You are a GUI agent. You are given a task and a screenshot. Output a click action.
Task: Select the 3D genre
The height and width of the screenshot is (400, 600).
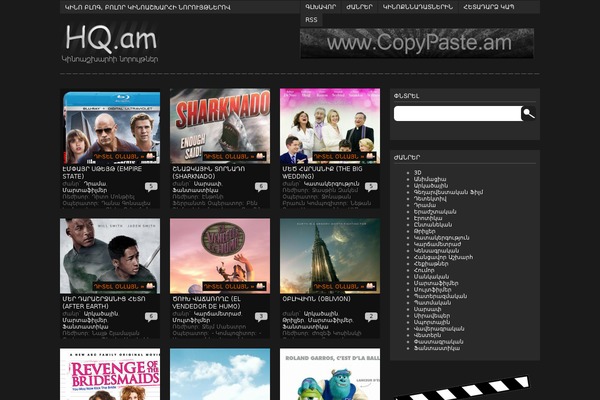click(x=417, y=173)
